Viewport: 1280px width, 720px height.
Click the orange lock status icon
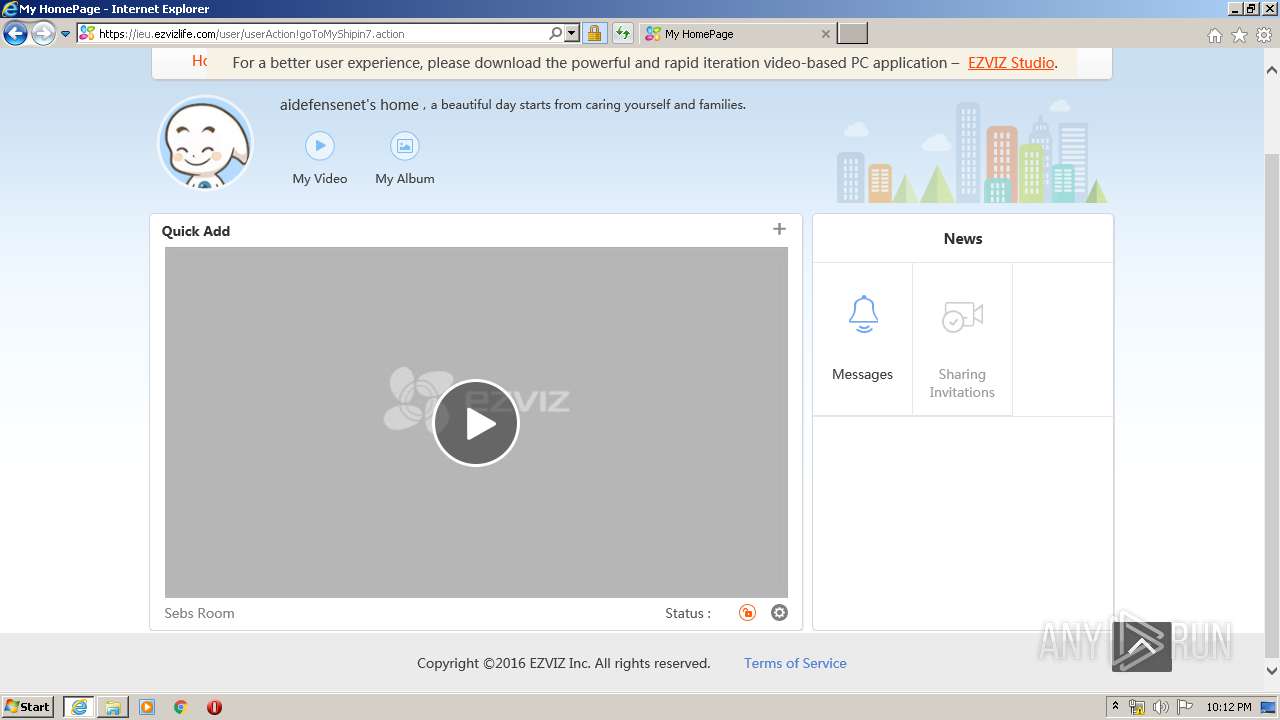[x=747, y=613]
